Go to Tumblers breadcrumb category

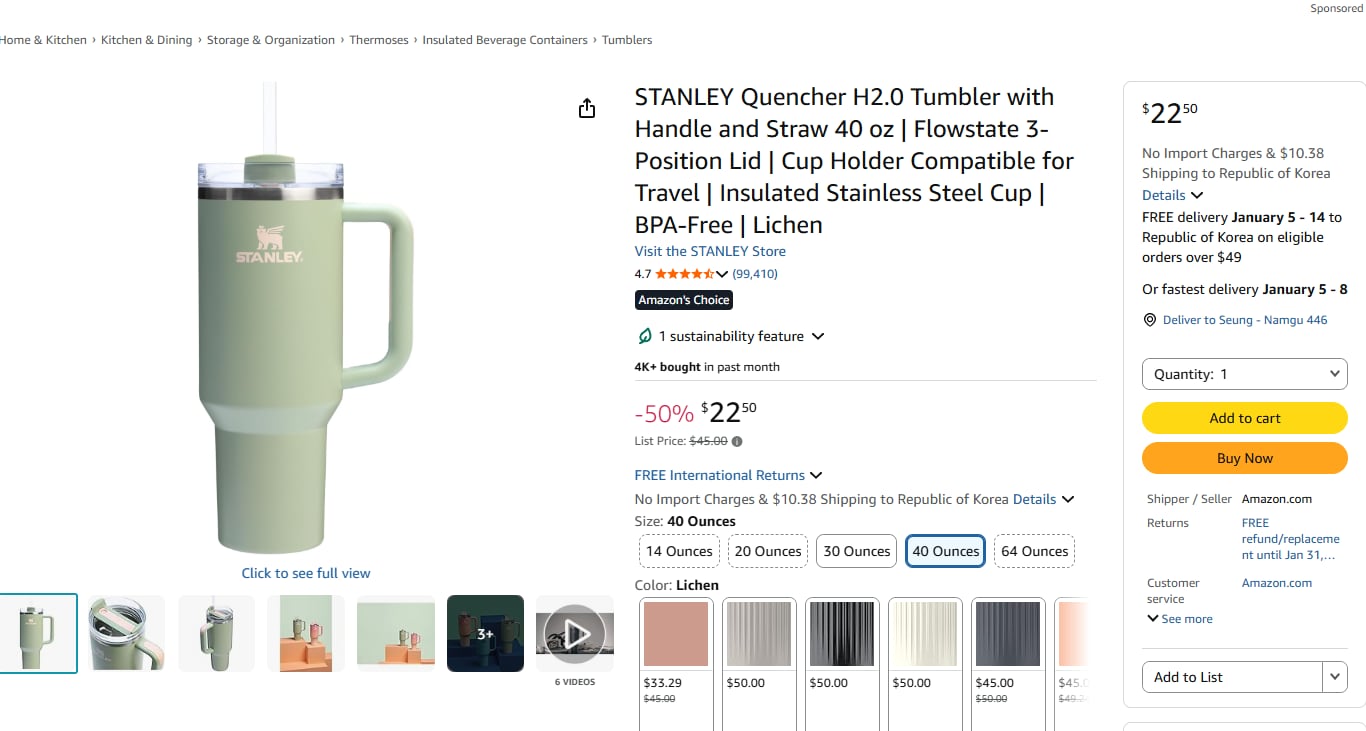pyautogui.click(x=627, y=40)
